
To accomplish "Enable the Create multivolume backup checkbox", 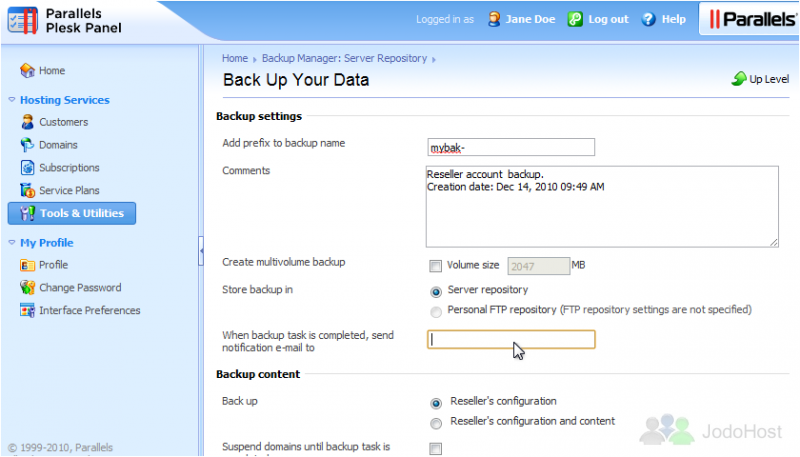I will pyautogui.click(x=435, y=266).
